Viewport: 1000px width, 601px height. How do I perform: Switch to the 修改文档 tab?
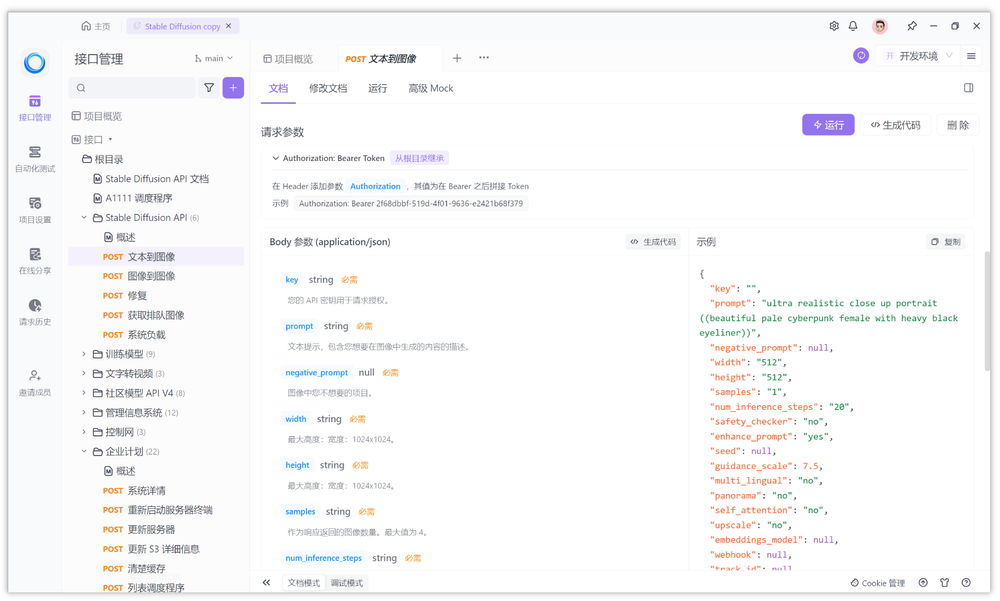(328, 88)
